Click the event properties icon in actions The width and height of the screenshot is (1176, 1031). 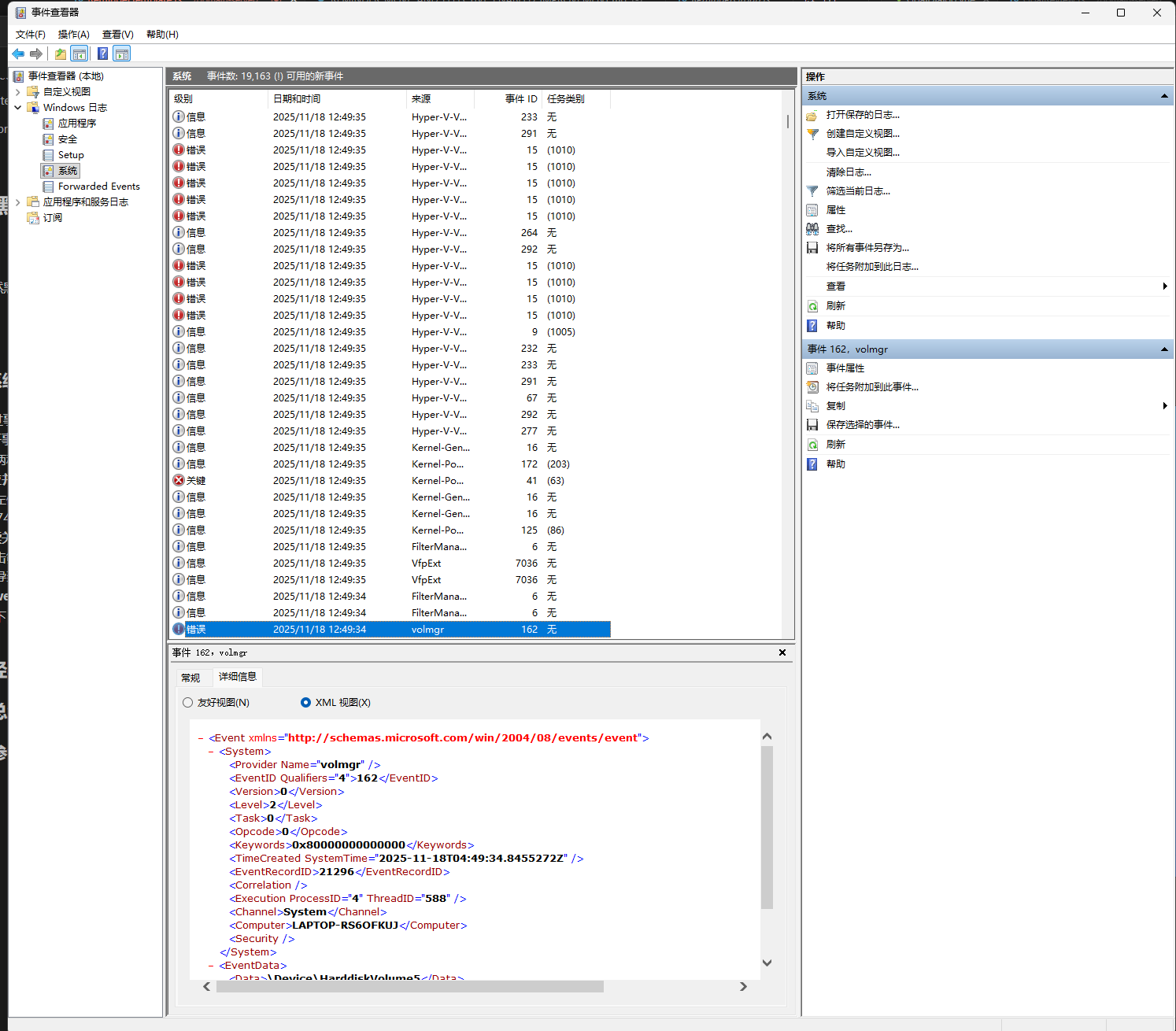click(812, 368)
